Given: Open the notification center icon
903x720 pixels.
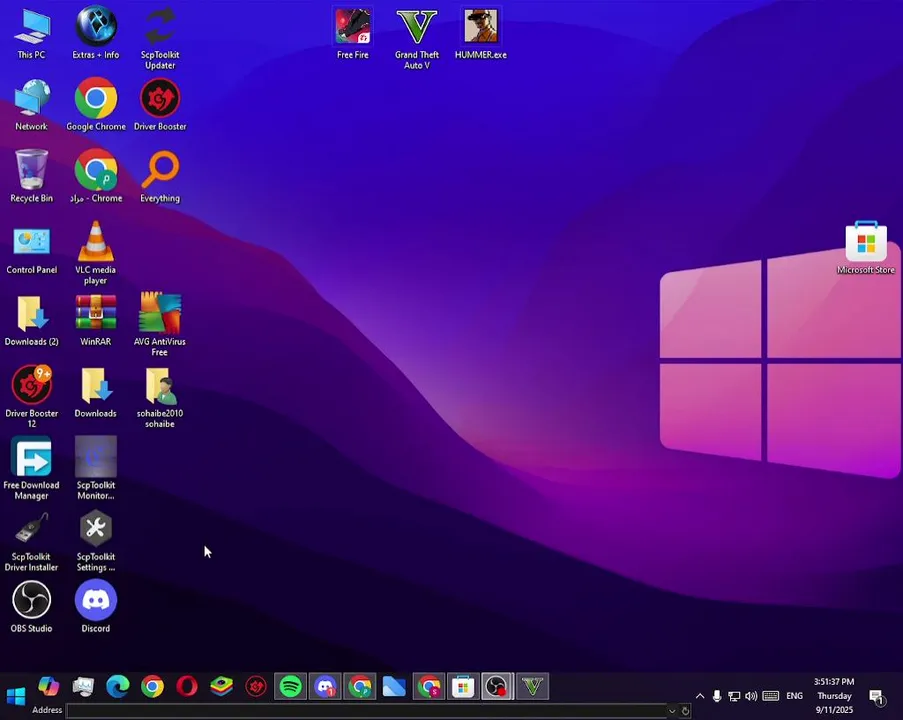Looking at the screenshot, I should click(877, 697).
